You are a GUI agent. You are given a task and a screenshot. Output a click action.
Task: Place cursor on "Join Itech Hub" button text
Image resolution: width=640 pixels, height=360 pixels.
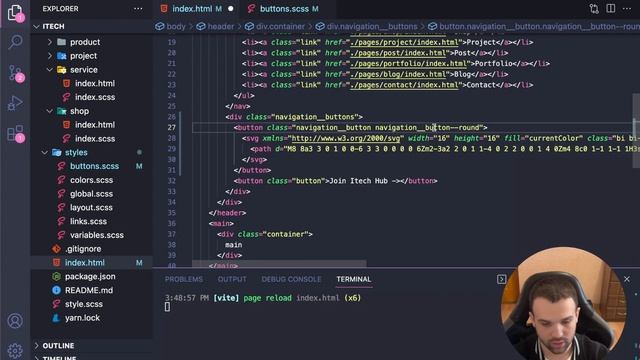(358, 181)
